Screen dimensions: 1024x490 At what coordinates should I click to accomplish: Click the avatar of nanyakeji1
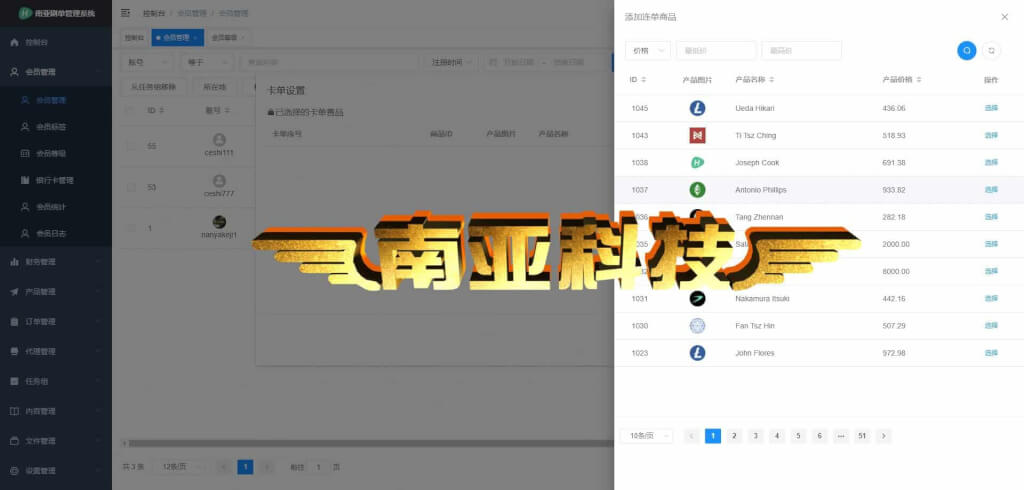[x=219, y=222]
